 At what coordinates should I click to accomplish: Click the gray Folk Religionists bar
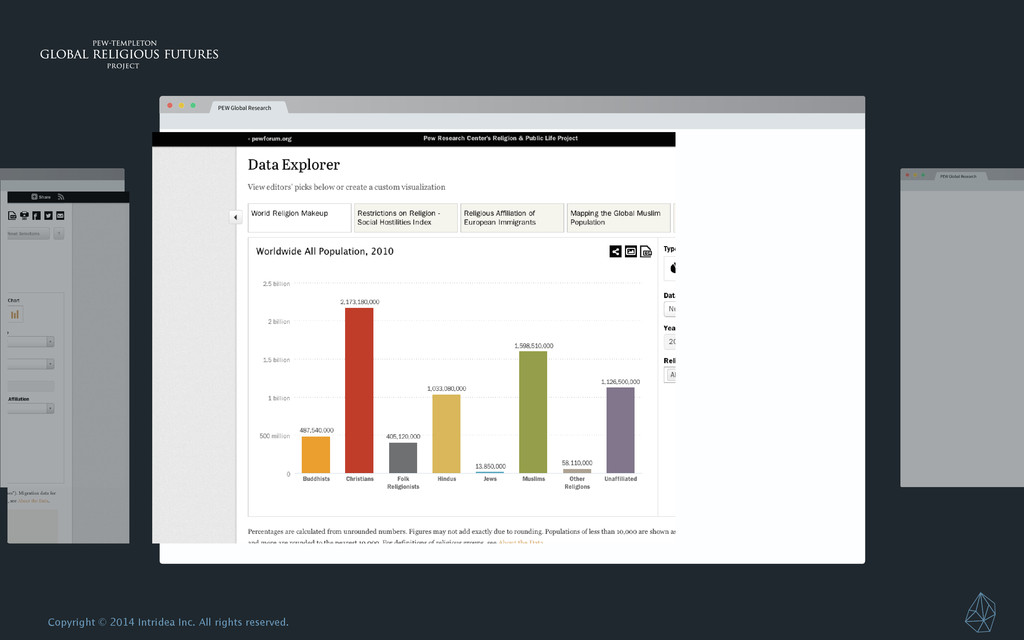click(x=403, y=458)
